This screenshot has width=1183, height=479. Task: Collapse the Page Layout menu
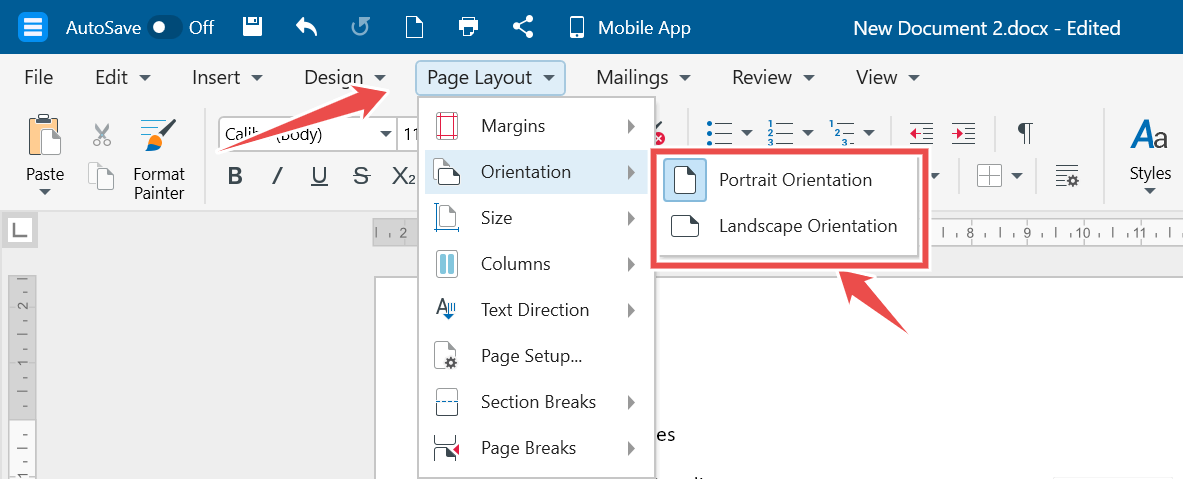pos(490,78)
